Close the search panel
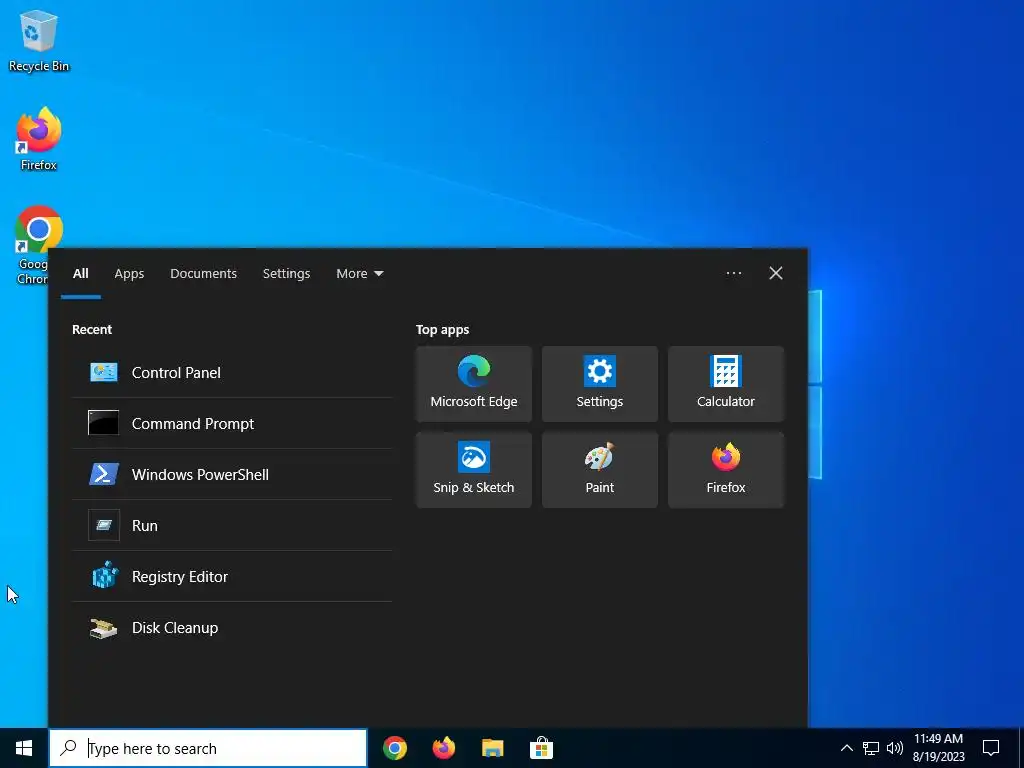1024x768 pixels. click(x=776, y=274)
